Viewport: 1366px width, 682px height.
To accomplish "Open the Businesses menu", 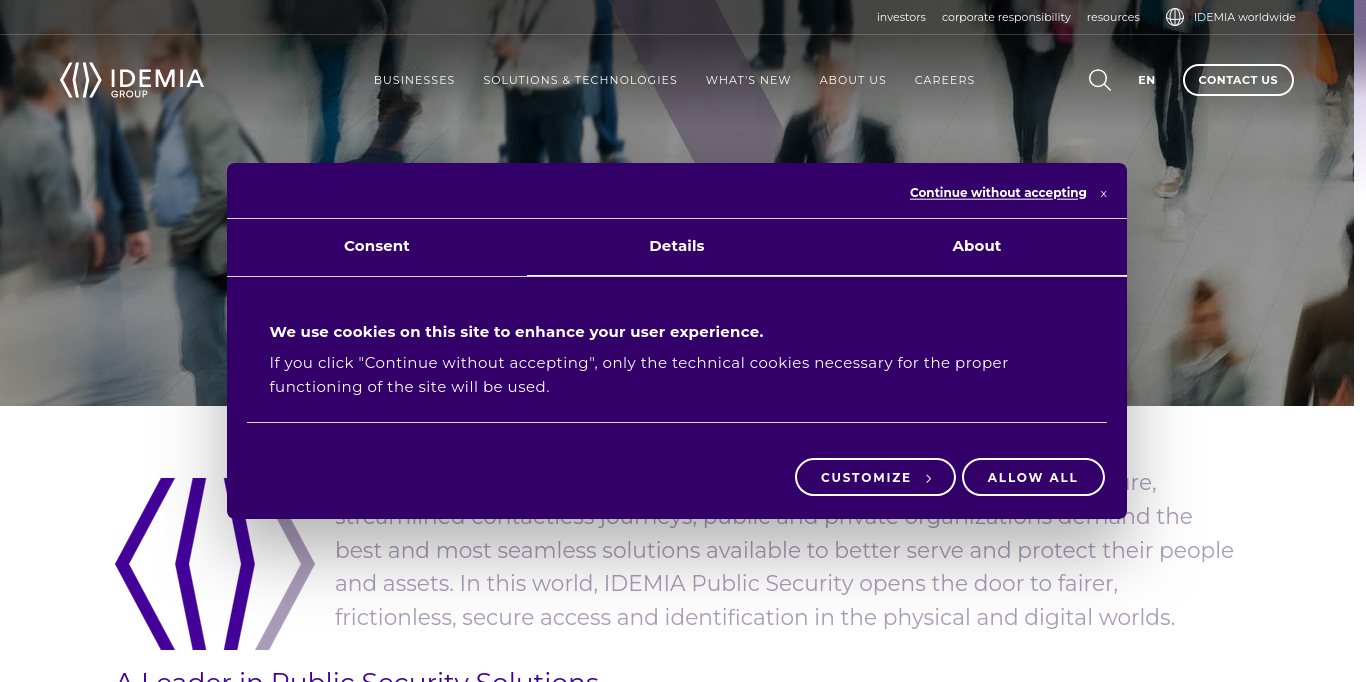I will tap(414, 80).
